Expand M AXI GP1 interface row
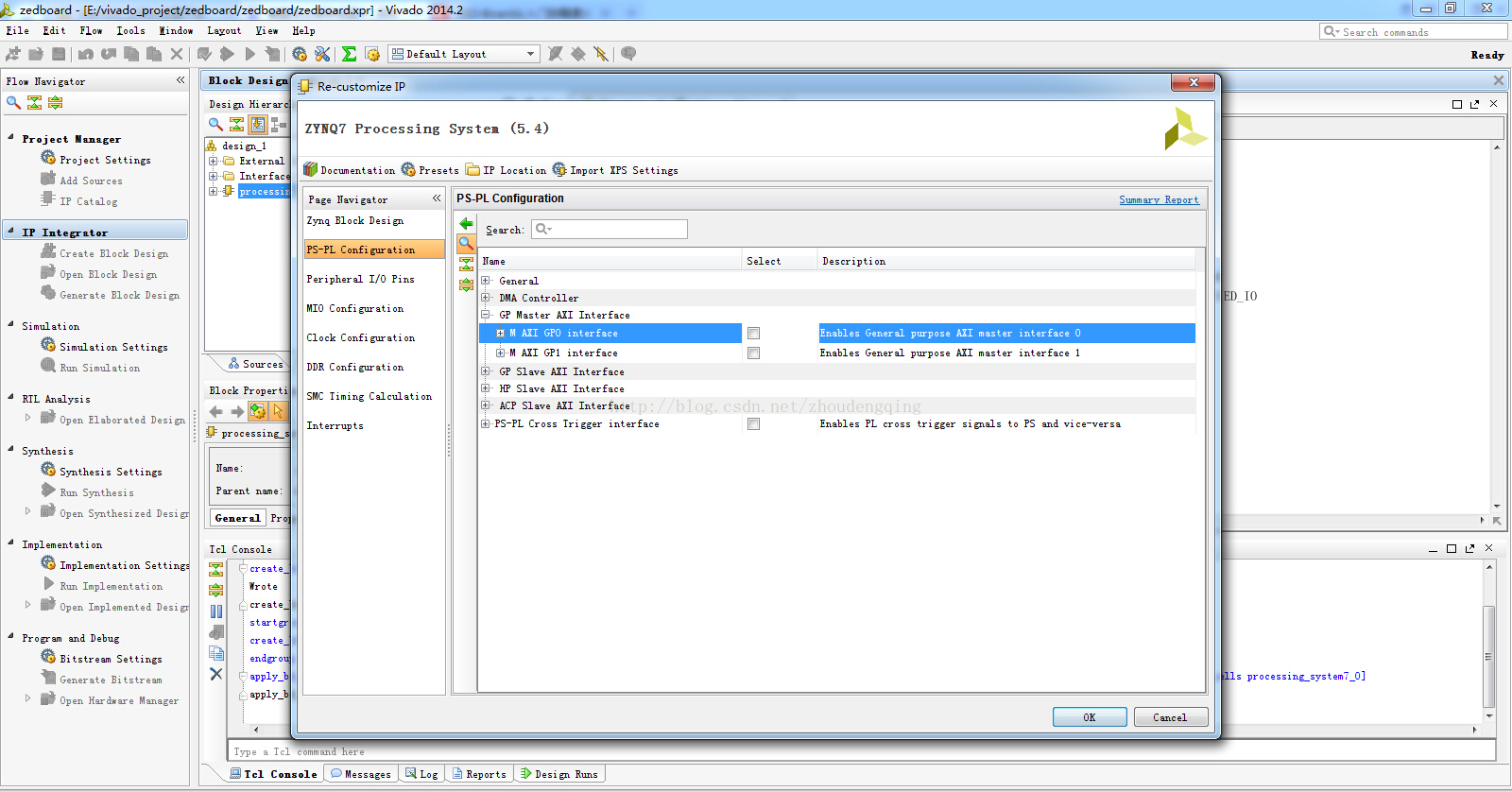 coord(500,353)
